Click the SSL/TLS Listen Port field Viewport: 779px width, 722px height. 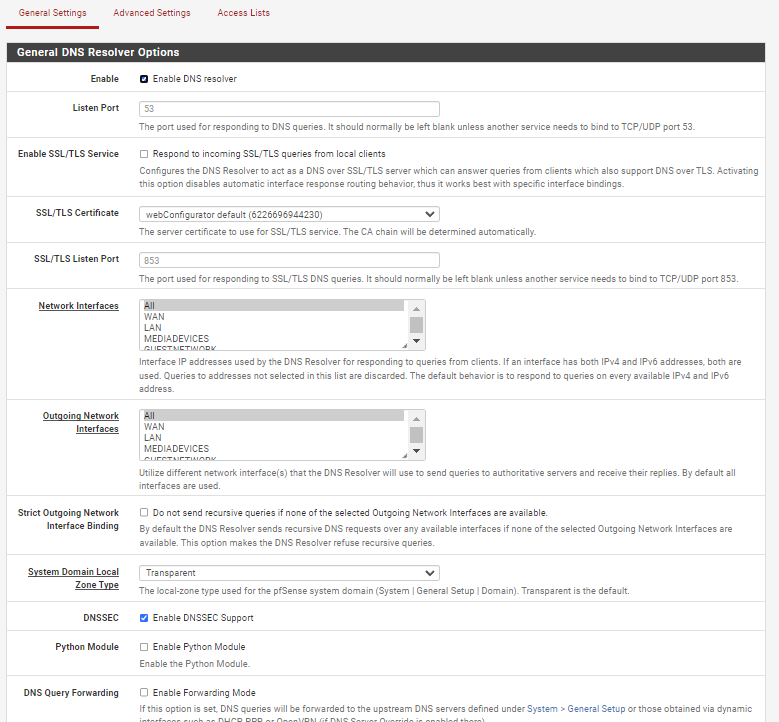289,260
